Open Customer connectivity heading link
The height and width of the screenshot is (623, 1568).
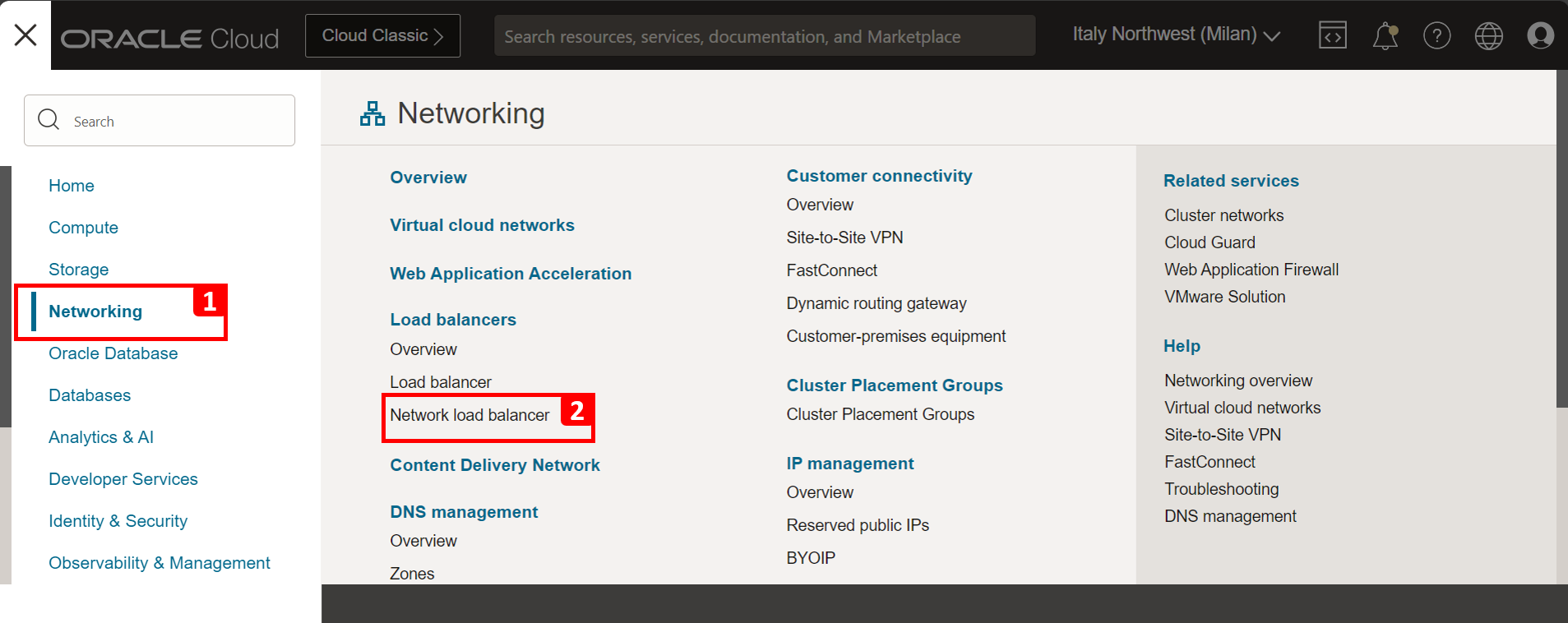879,176
